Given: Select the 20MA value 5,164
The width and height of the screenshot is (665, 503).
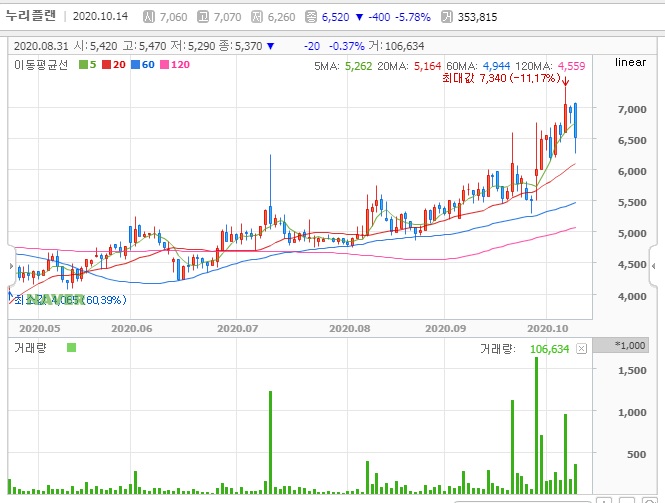Looking at the screenshot, I should coord(428,66).
